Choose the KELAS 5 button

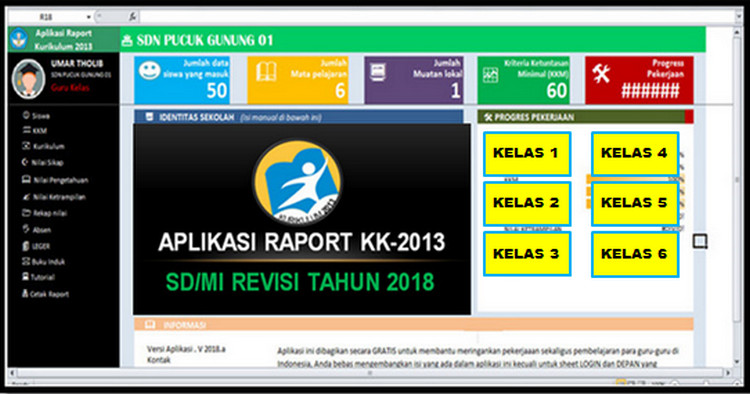(x=635, y=203)
